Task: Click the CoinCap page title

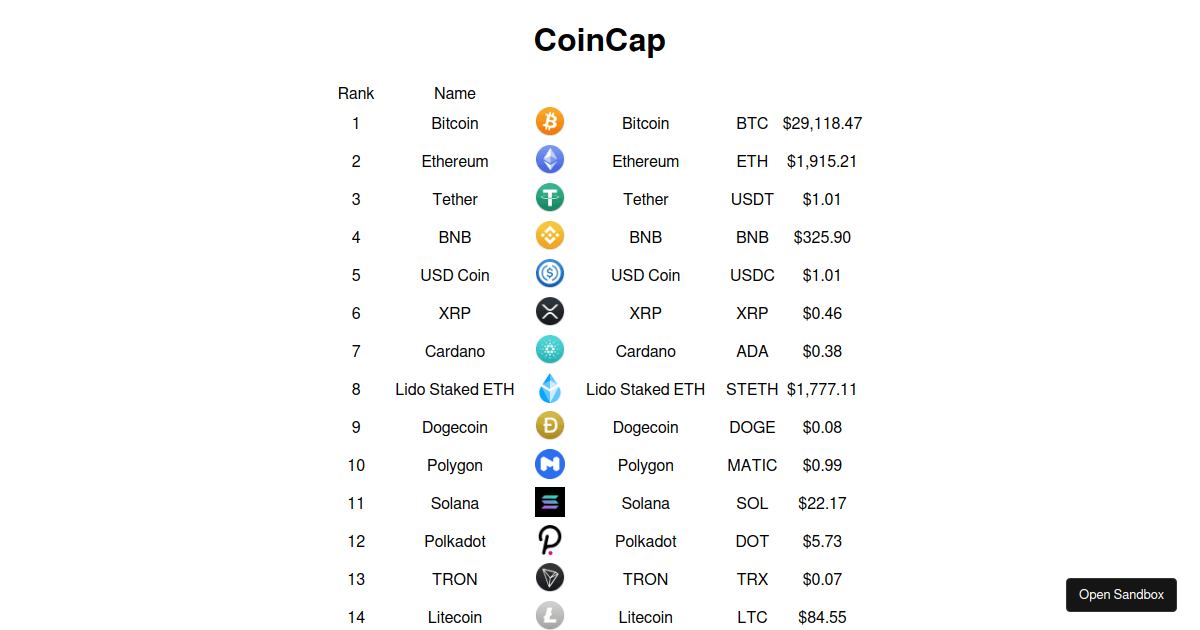Action: 599,40
